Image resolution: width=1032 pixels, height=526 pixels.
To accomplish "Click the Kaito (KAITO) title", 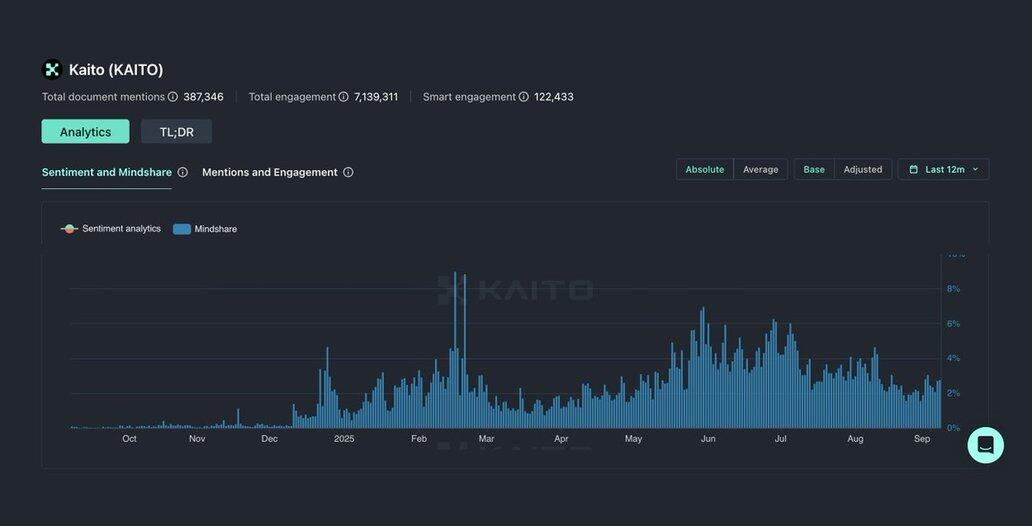I will click(116, 70).
